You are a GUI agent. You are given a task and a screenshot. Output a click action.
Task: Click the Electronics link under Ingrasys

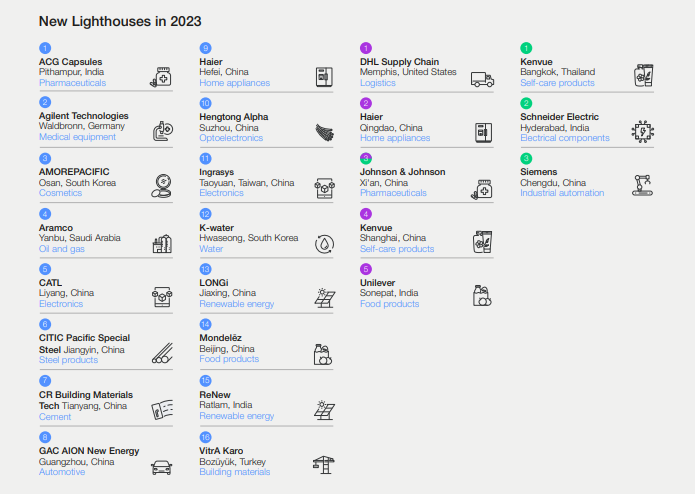point(221,193)
